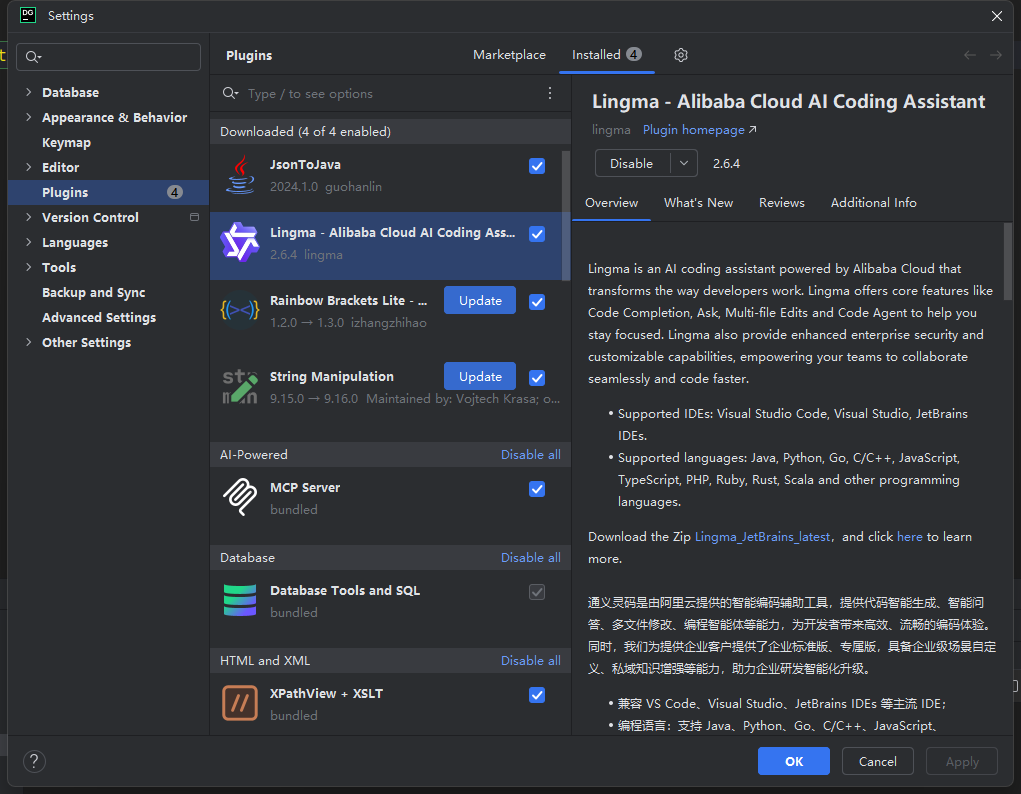Image resolution: width=1021 pixels, height=794 pixels.
Task: Select Backup and Sync settings
Action: point(94,292)
